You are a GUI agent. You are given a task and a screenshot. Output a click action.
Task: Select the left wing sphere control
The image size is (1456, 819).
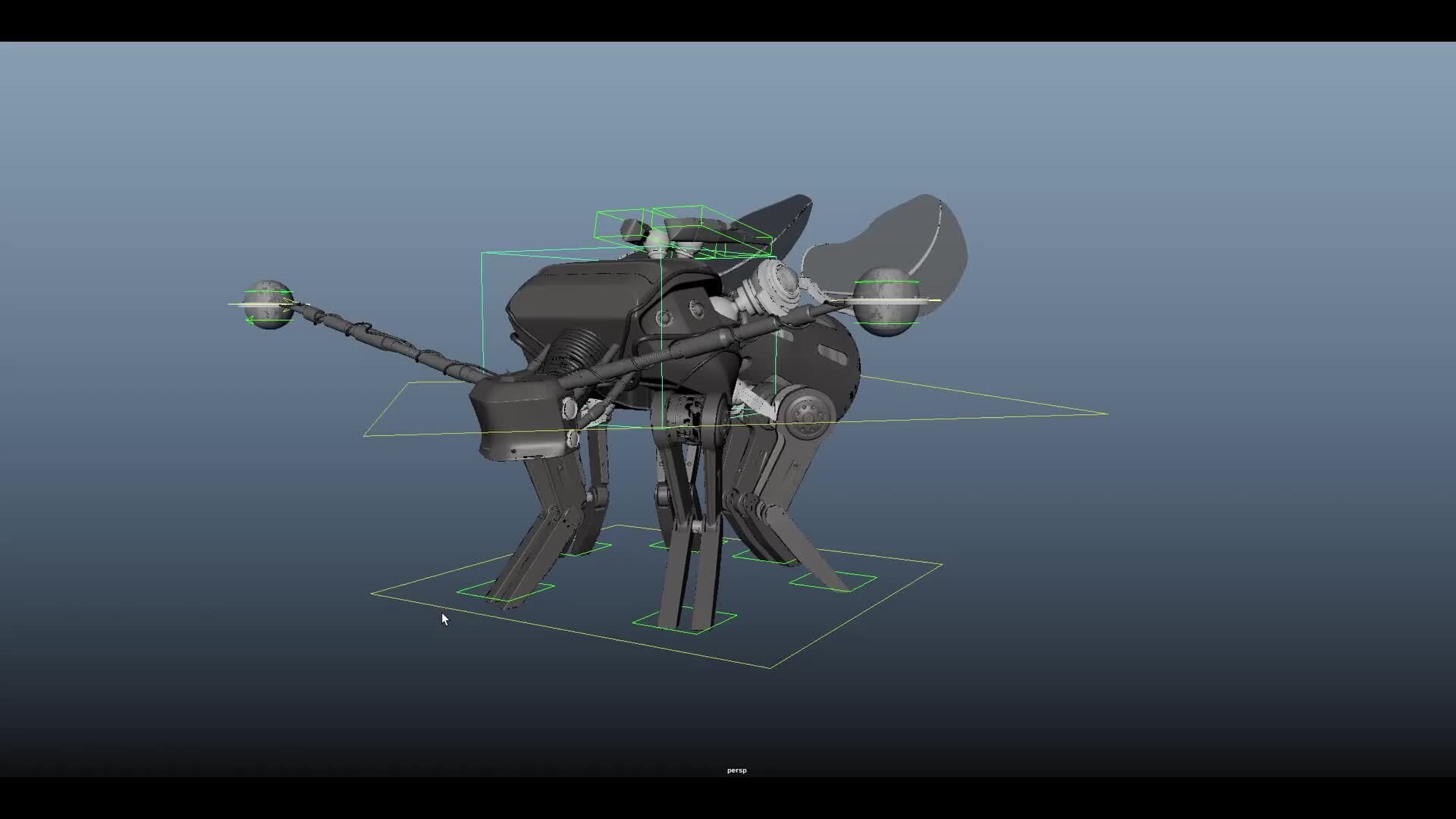coord(267,302)
